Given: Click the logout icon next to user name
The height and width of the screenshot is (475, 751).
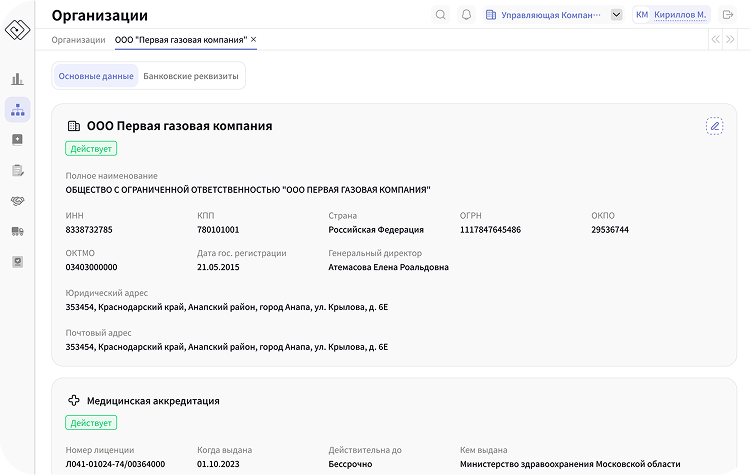Looking at the screenshot, I should [x=728, y=15].
